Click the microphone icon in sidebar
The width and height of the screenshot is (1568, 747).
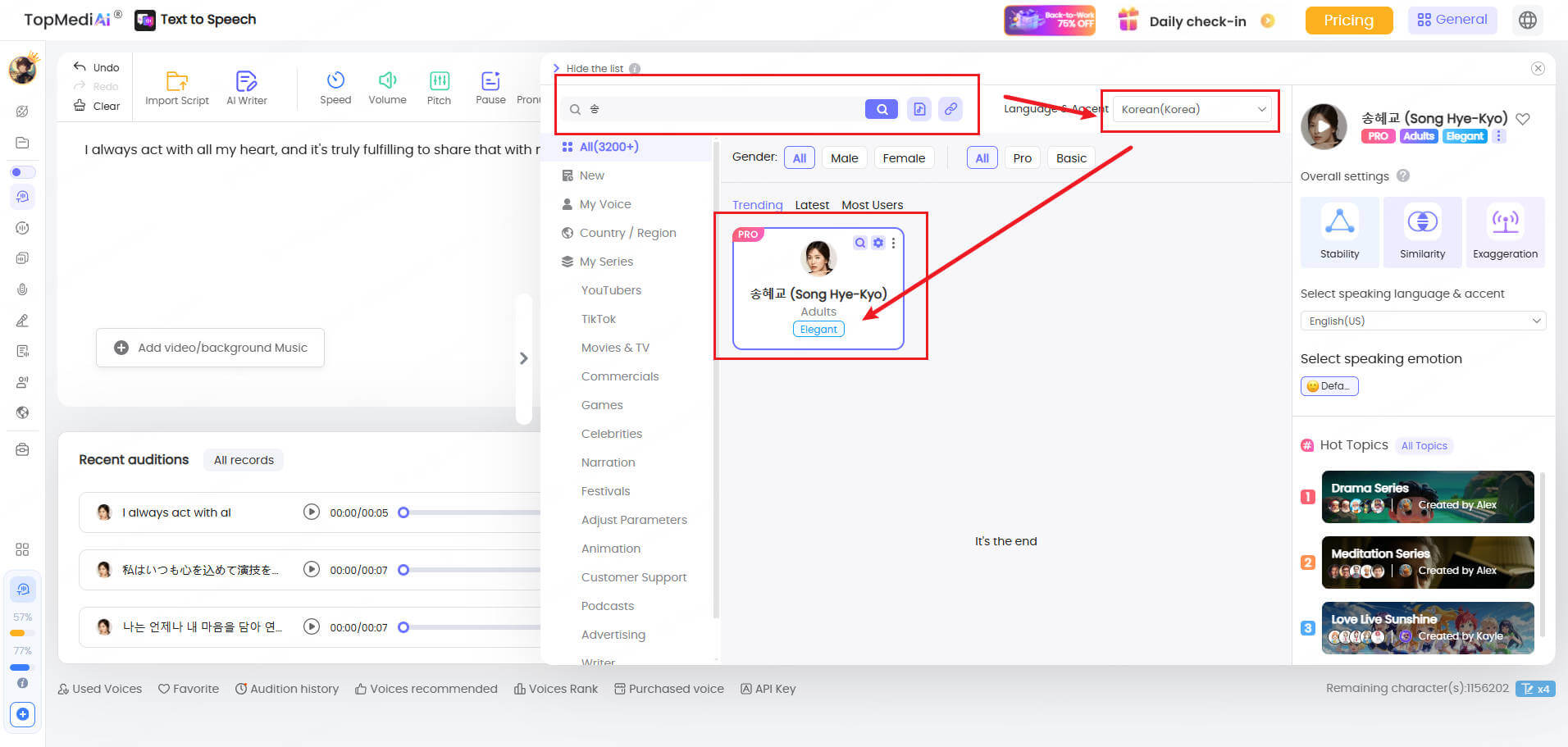tap(22, 289)
